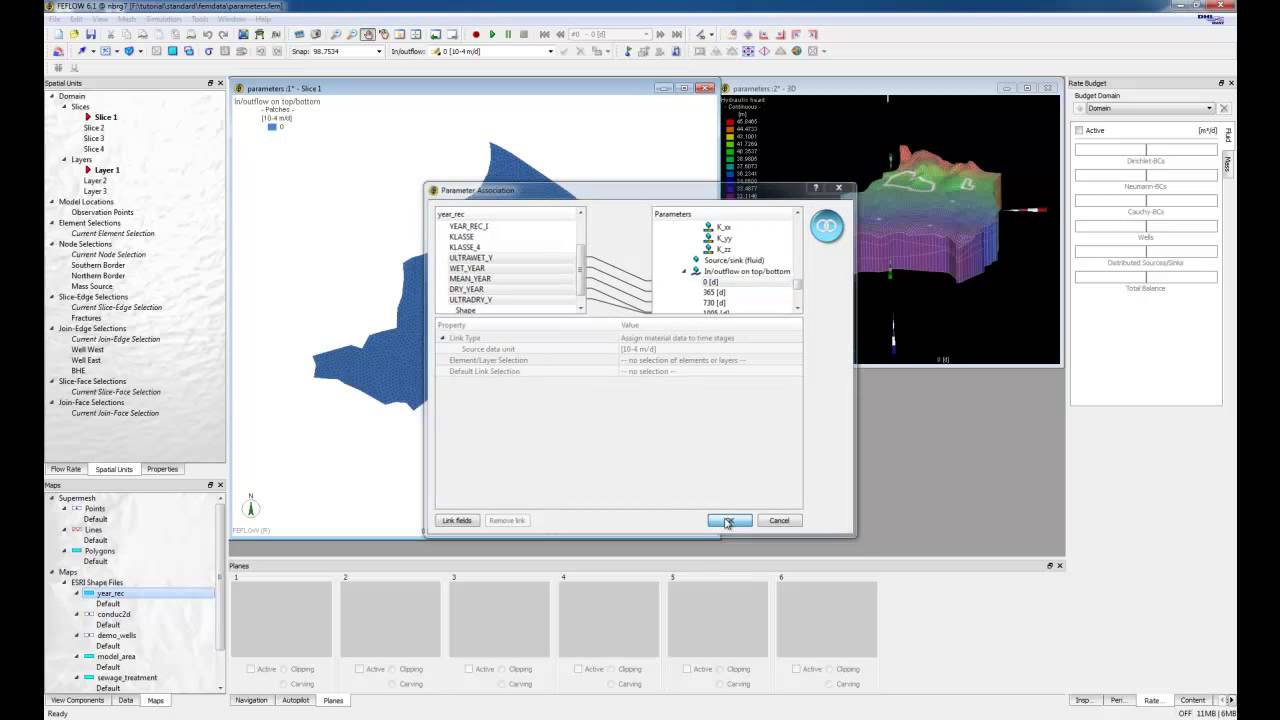Click the In/outflow on top/bottom parameter icon
Image resolution: width=1280 pixels, height=720 pixels.
pyautogui.click(x=697, y=271)
